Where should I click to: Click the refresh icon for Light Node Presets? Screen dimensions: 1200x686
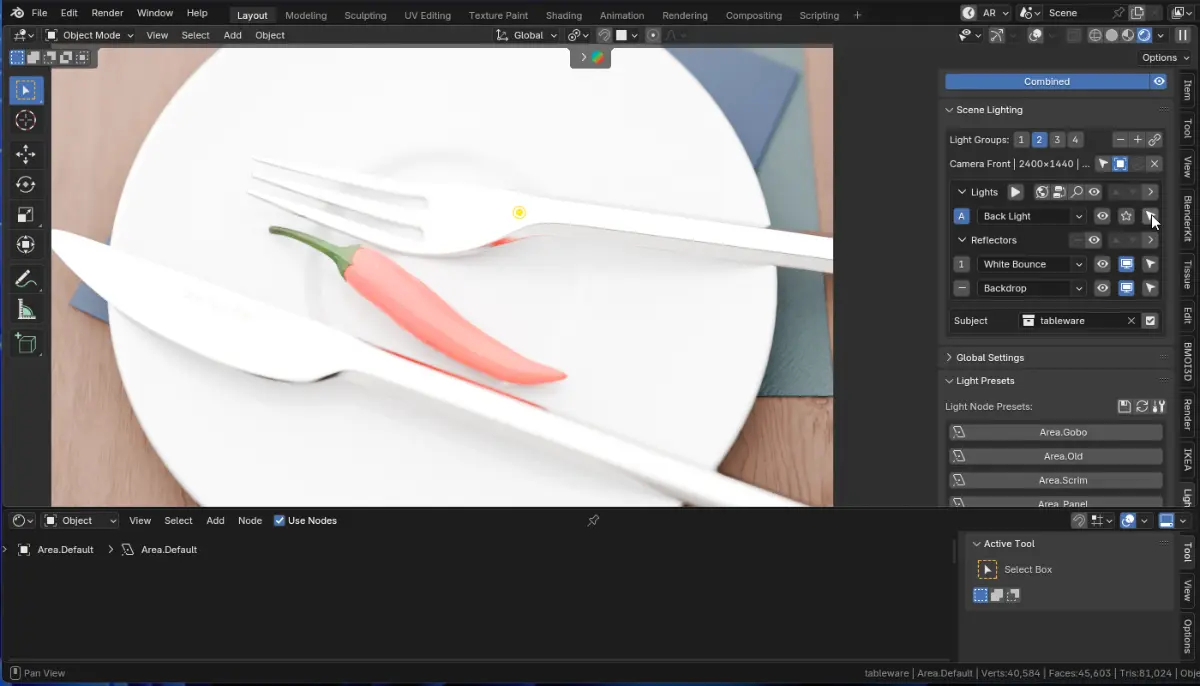(1141, 406)
